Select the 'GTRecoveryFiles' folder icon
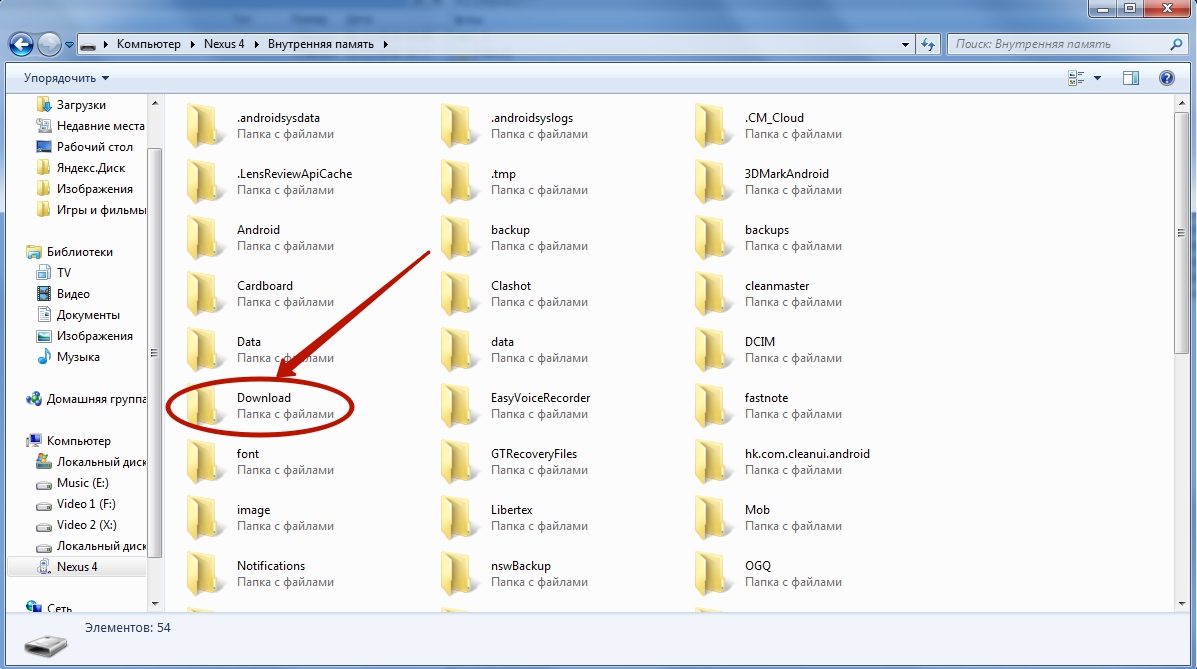Viewport: 1197px width, 669px height. point(458,462)
